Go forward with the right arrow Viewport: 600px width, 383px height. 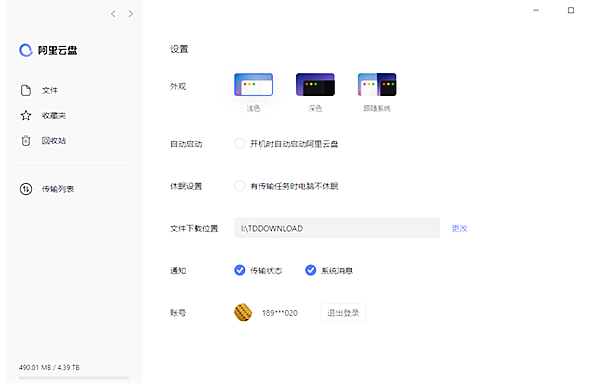click(x=131, y=14)
